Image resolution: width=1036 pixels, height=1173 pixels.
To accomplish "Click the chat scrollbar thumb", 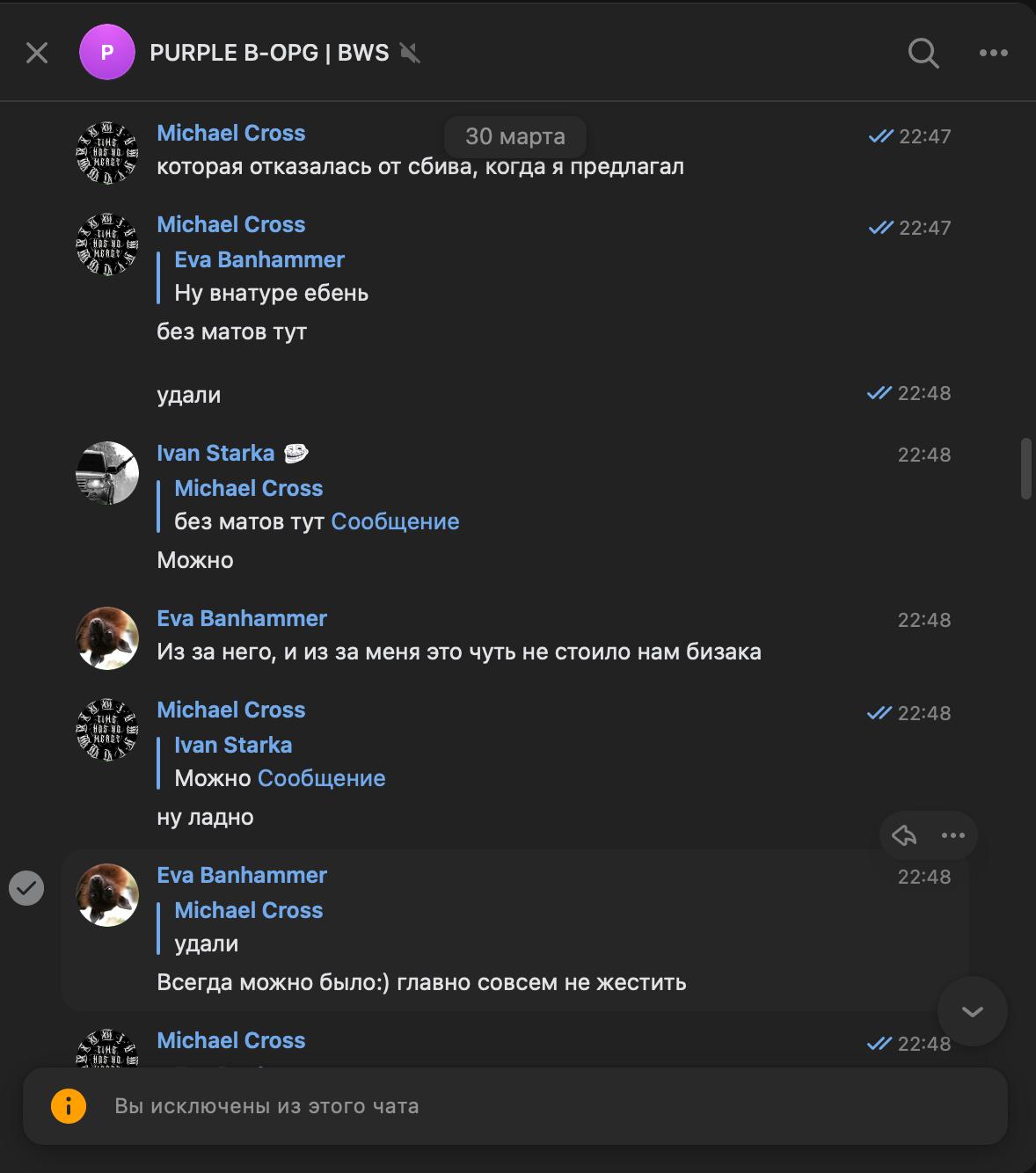I will coord(1025,468).
